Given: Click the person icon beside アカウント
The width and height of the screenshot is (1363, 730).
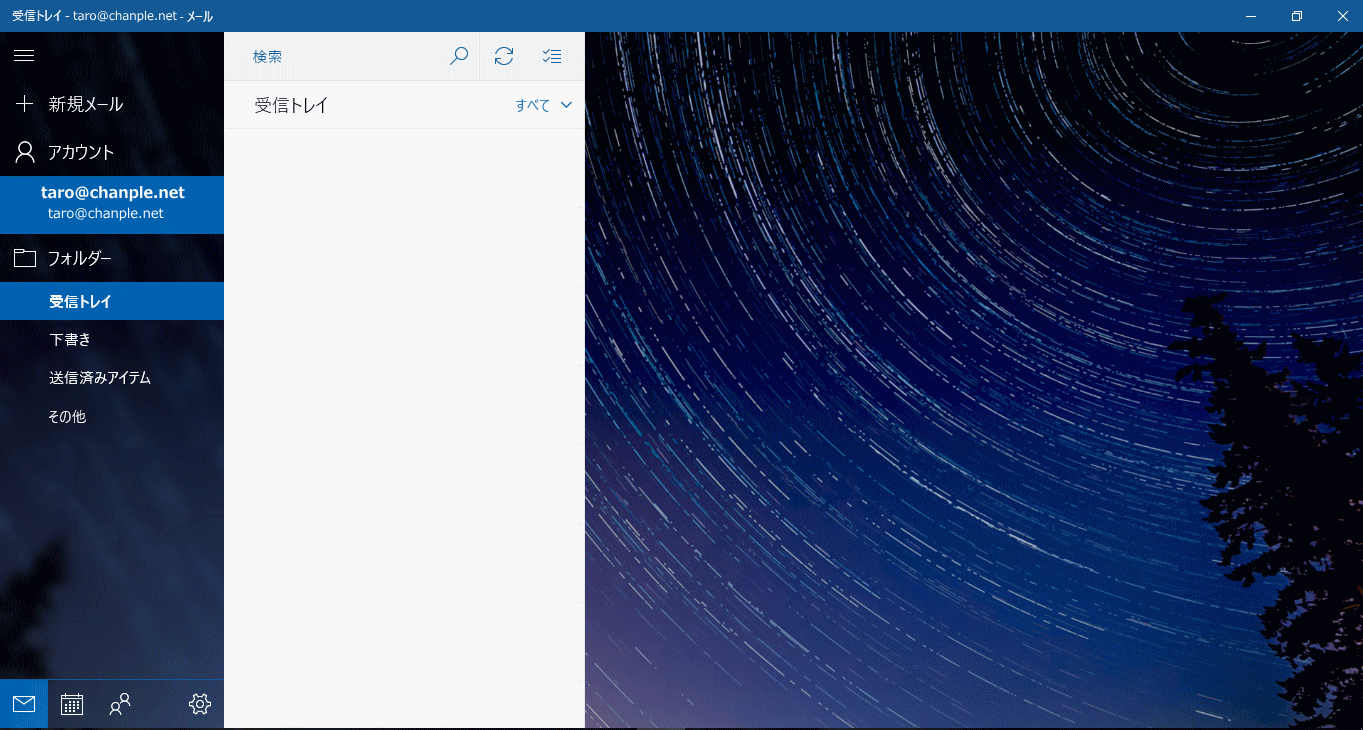Looking at the screenshot, I should 24,152.
